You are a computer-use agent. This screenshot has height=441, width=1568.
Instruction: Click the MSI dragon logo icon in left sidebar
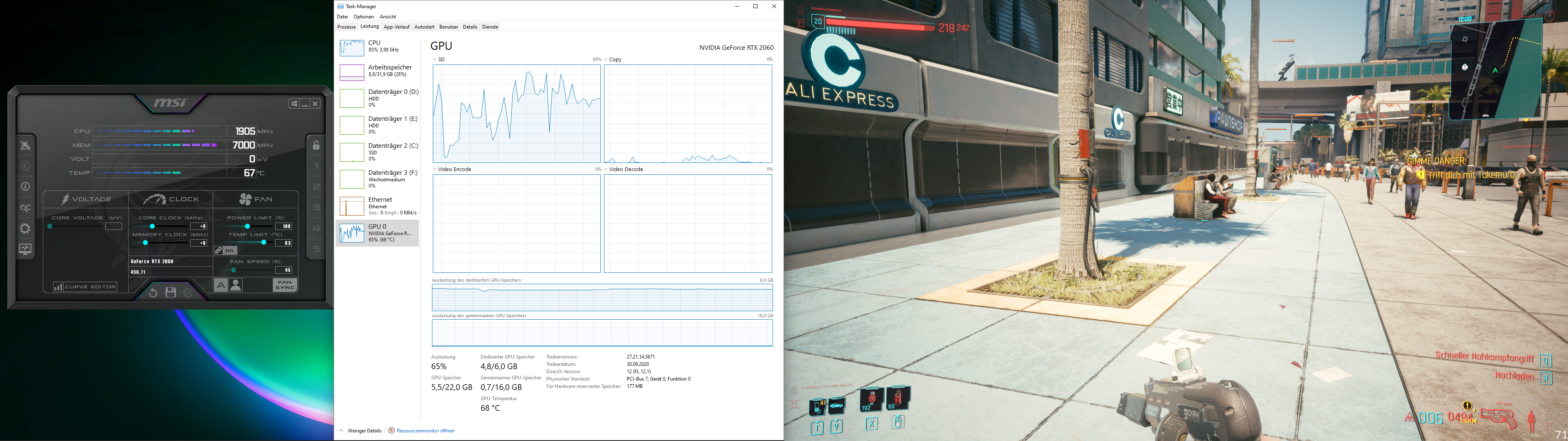[x=25, y=145]
